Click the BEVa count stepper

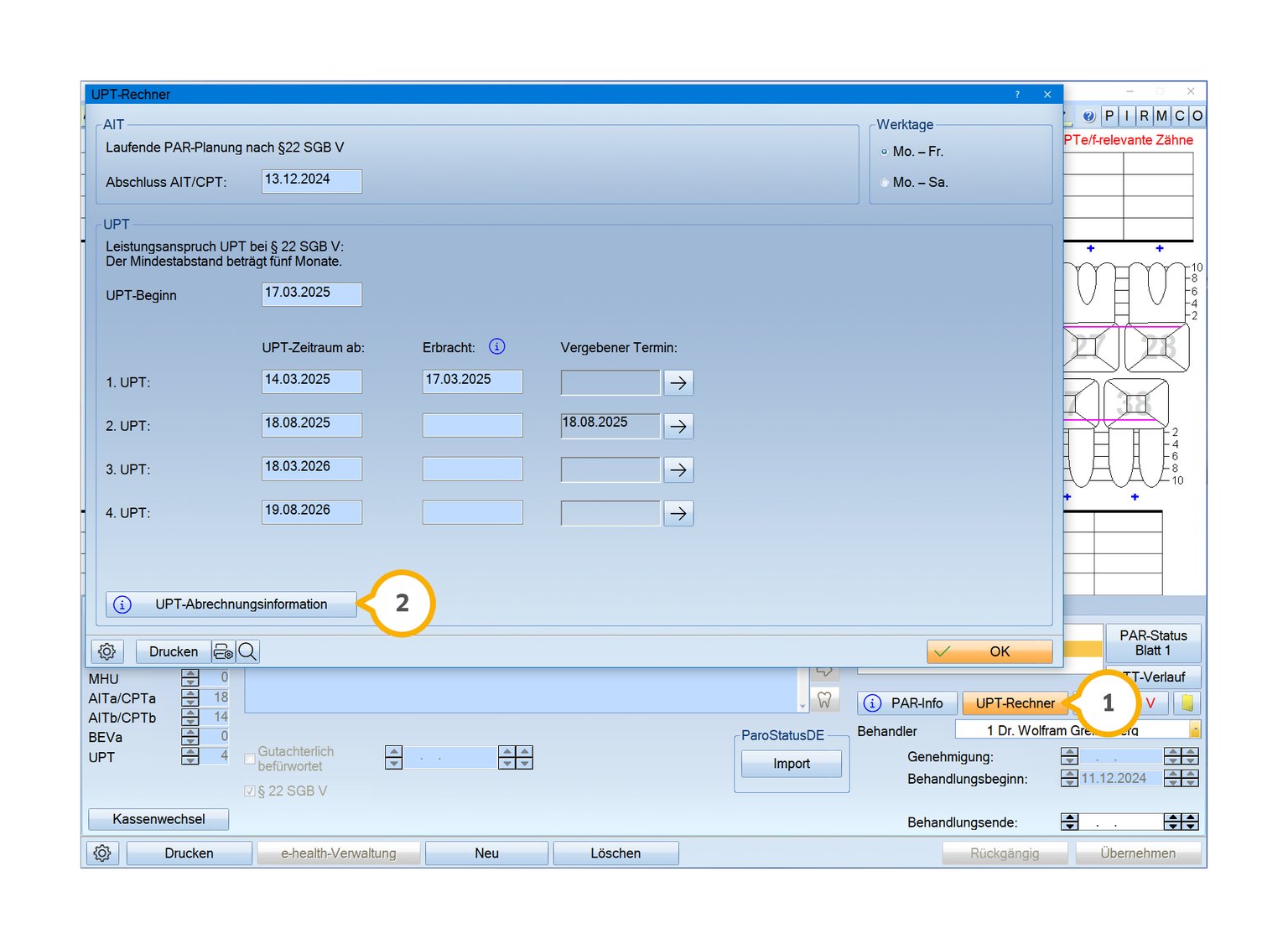click(x=190, y=736)
